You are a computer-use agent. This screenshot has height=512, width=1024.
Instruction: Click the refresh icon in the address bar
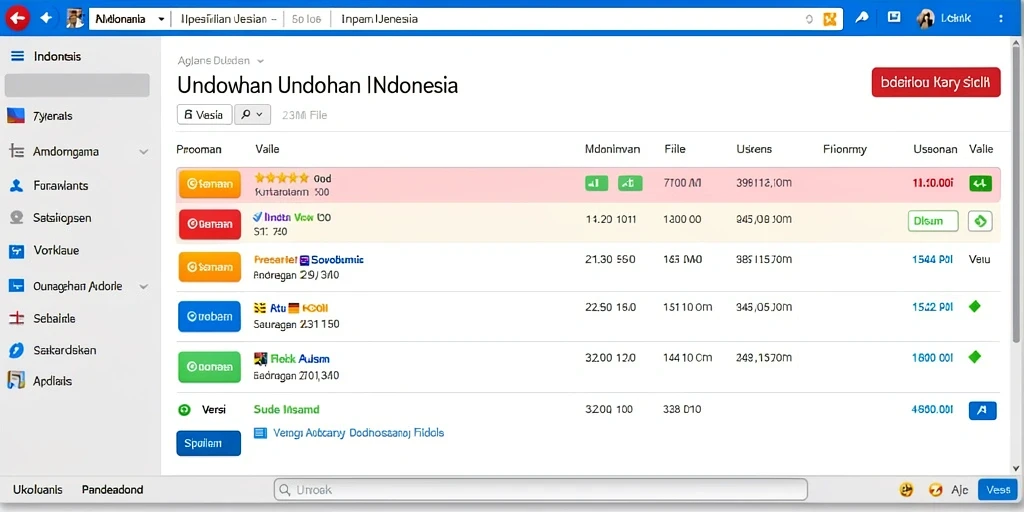[x=808, y=20]
